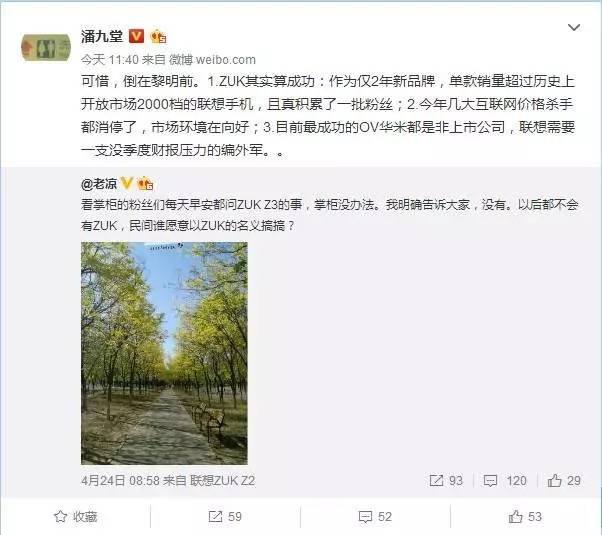The width and height of the screenshot is (602, 535).
Task: Repost original post with 93 shares
Action: pyautogui.click(x=446, y=480)
